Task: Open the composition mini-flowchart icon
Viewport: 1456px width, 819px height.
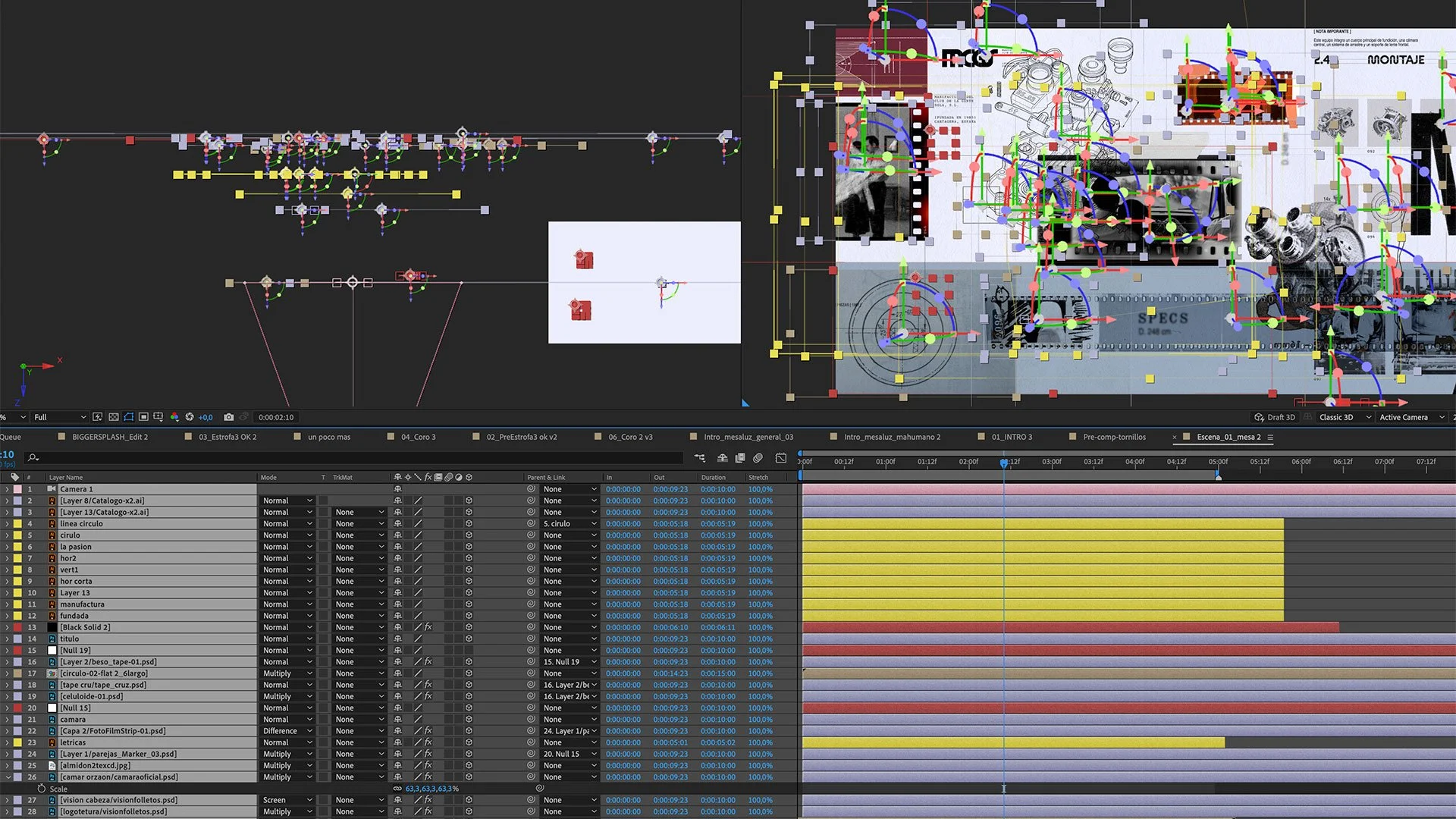Action: (x=699, y=458)
